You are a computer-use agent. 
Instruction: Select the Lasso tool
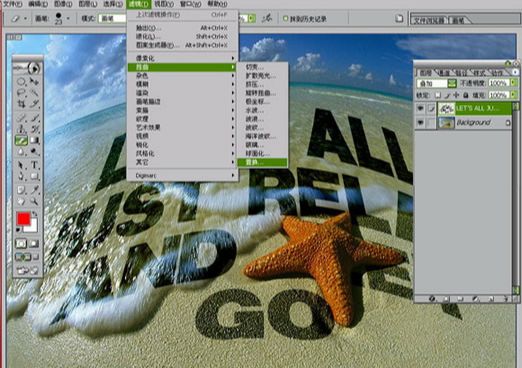click(21, 92)
